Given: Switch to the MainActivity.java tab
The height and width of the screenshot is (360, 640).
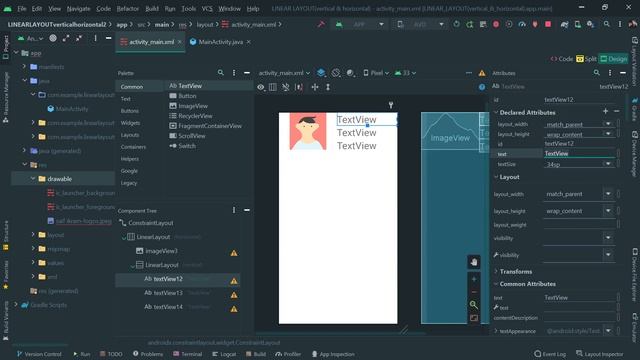Looking at the screenshot, I should point(220,42).
